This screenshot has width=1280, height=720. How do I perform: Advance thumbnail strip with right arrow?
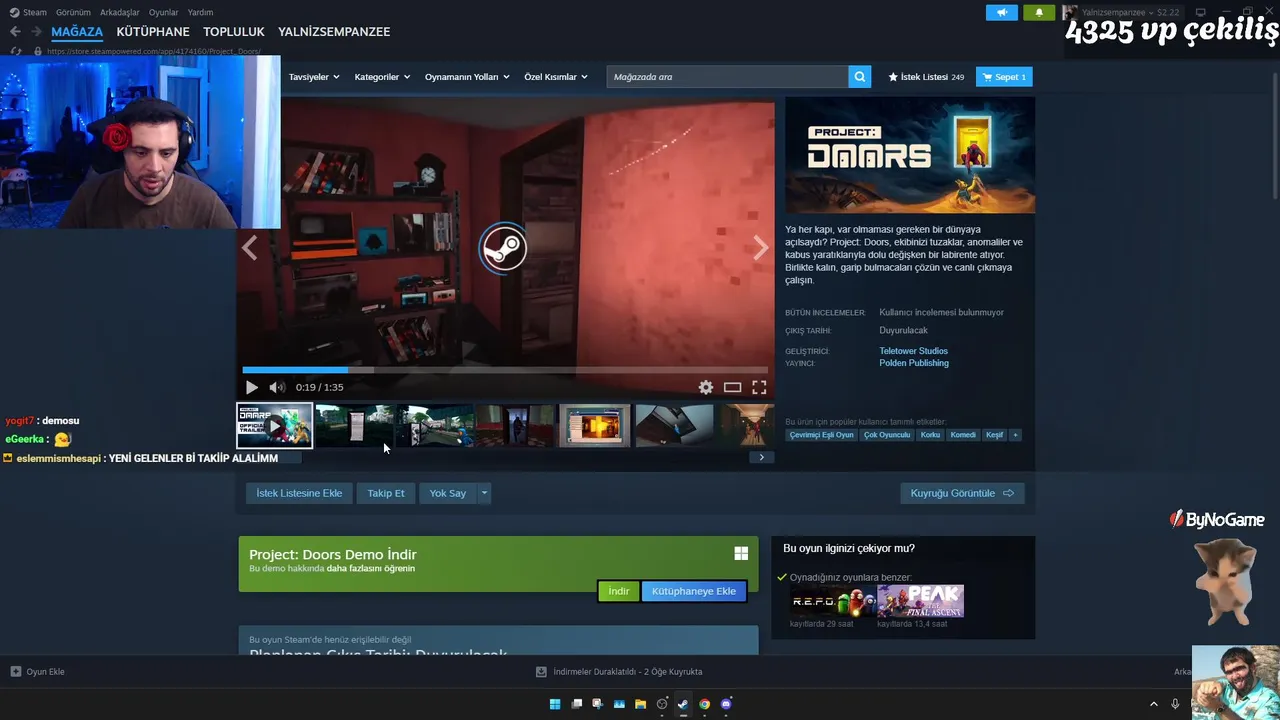[x=761, y=458]
